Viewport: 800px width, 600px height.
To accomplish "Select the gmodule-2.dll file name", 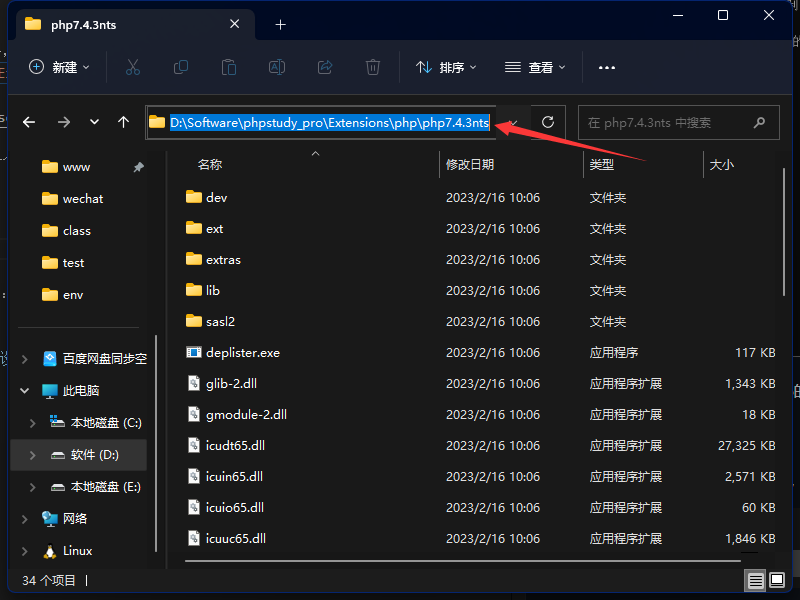I will (x=246, y=415).
